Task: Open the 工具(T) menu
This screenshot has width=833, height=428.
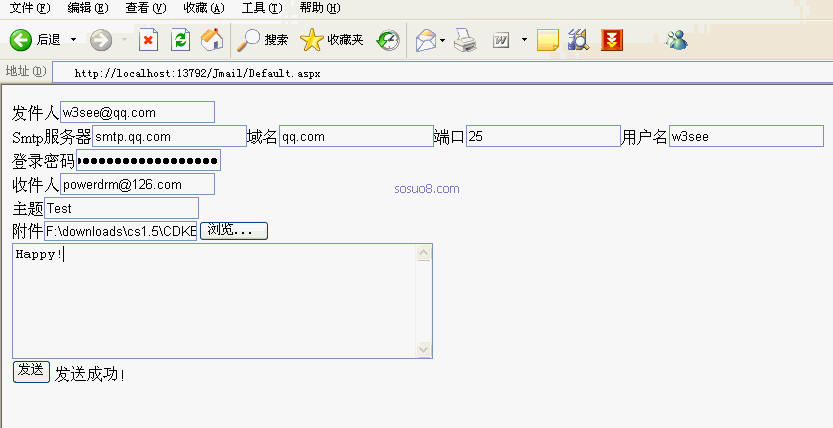Action: (262, 7)
